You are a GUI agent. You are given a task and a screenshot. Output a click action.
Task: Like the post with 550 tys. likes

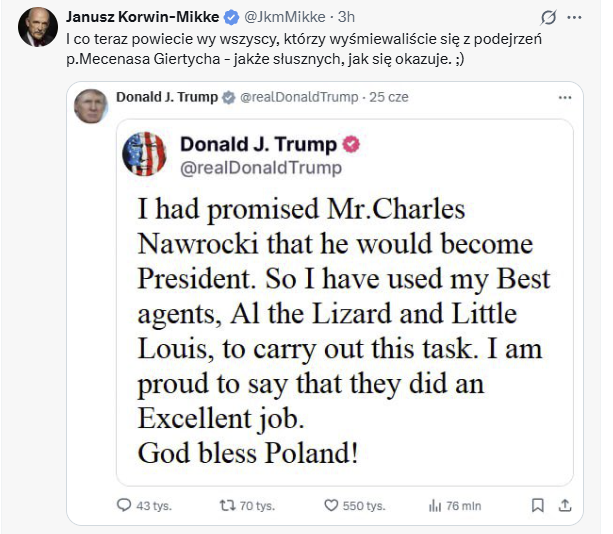click(330, 505)
